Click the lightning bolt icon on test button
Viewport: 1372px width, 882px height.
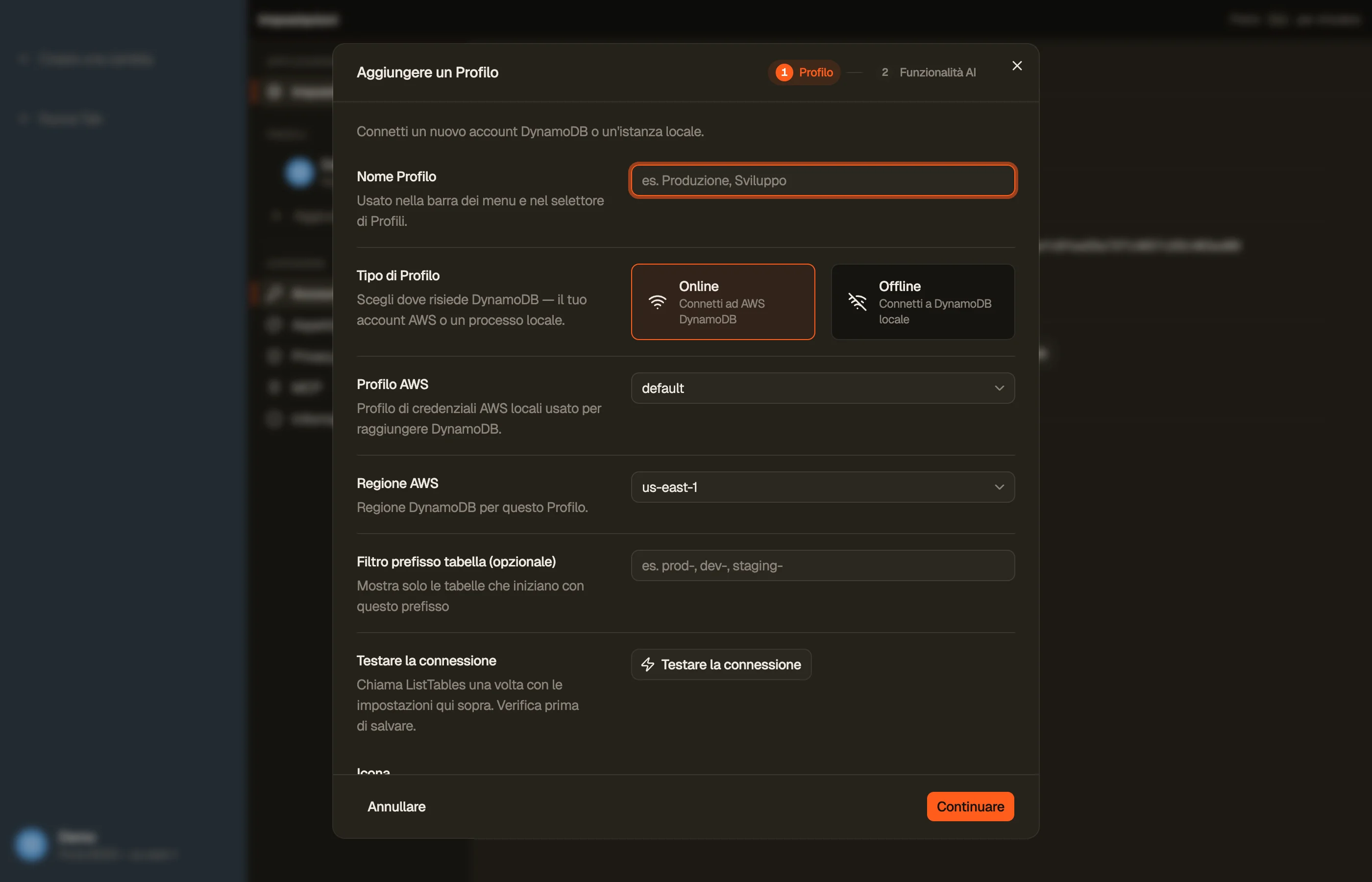pos(647,664)
